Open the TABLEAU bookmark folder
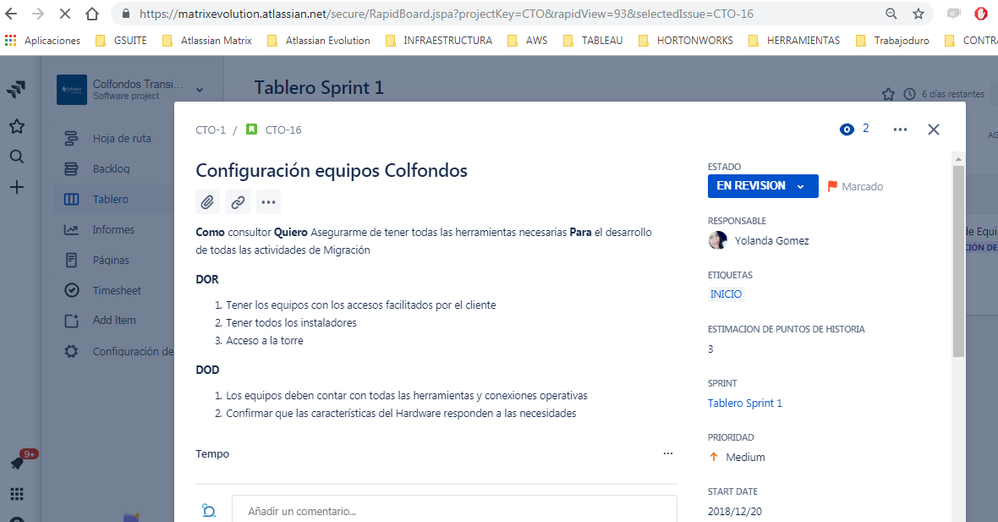 (593, 40)
